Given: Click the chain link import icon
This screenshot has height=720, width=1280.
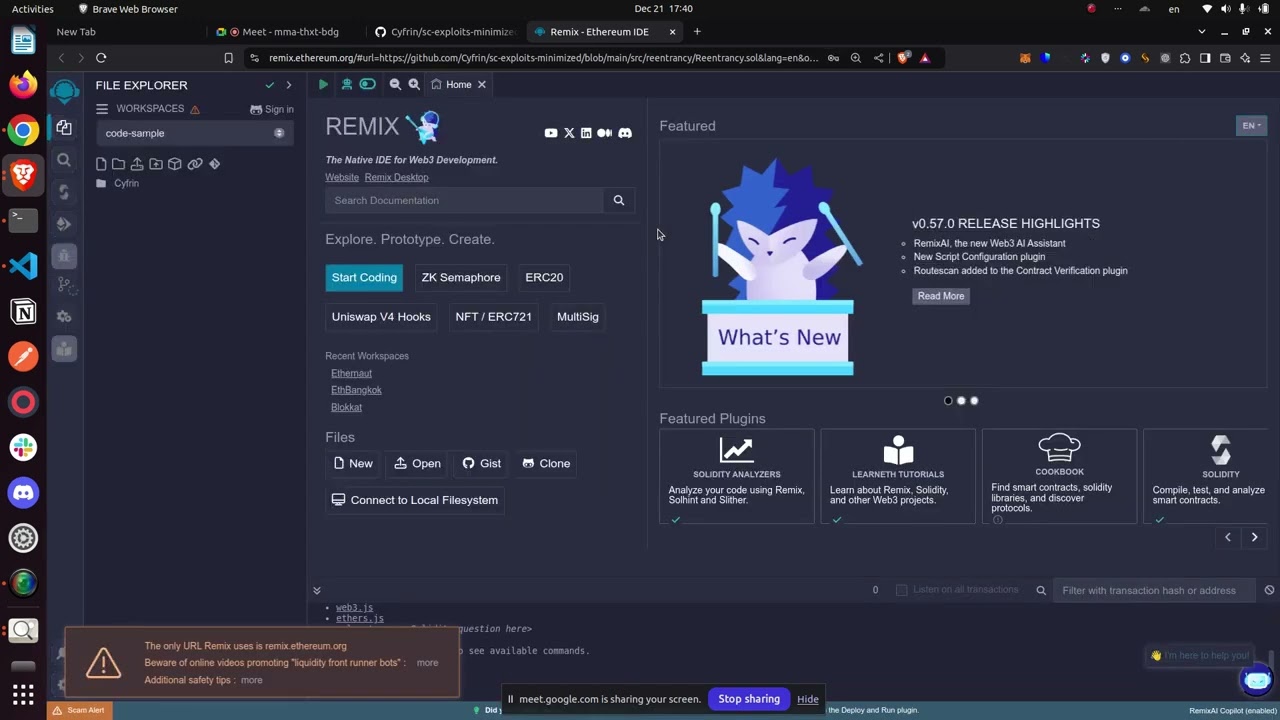Looking at the screenshot, I should coord(195,164).
